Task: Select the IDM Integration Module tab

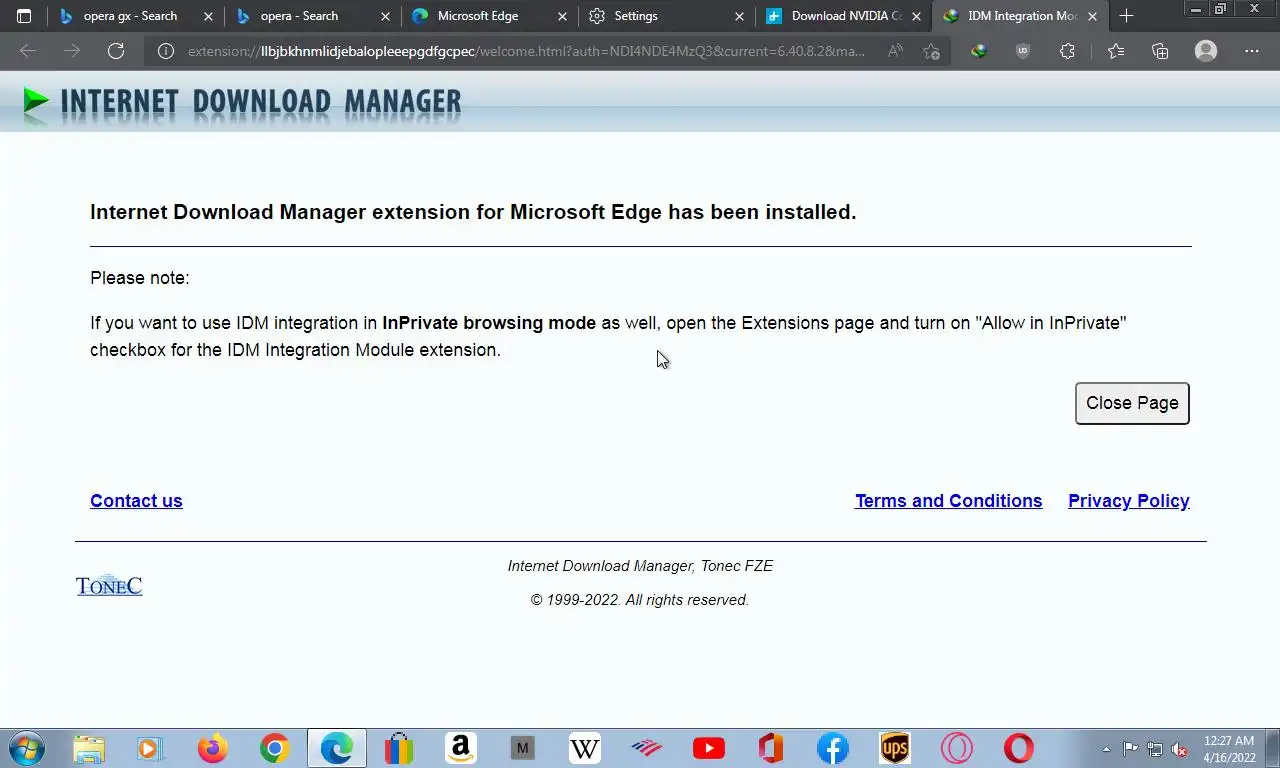Action: click(x=1020, y=16)
